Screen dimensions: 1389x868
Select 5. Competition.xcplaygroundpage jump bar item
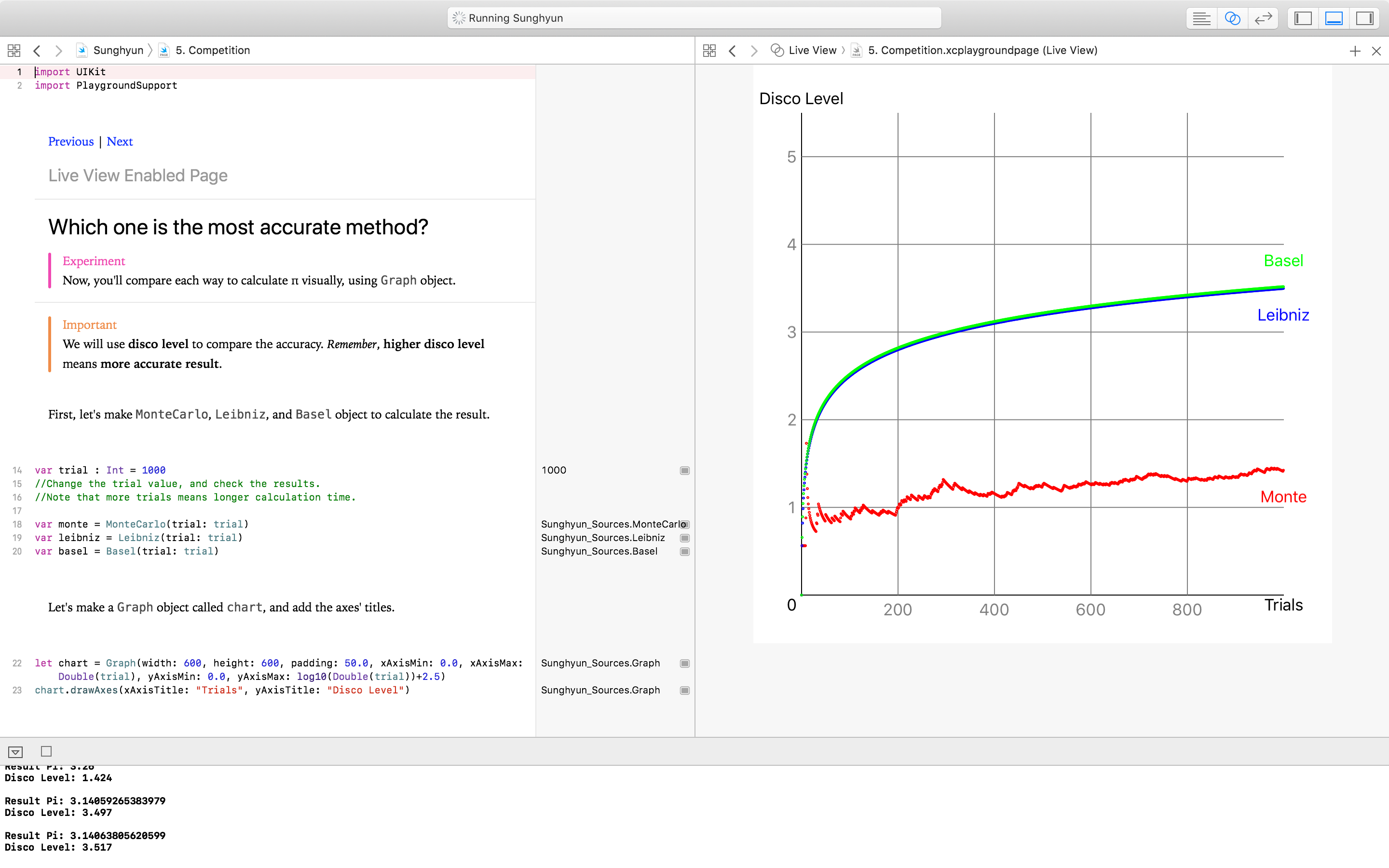point(982,51)
